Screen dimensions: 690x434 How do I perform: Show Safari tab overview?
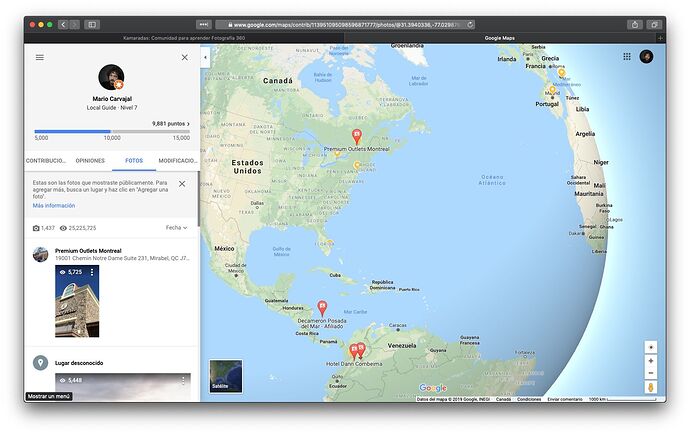[654, 25]
